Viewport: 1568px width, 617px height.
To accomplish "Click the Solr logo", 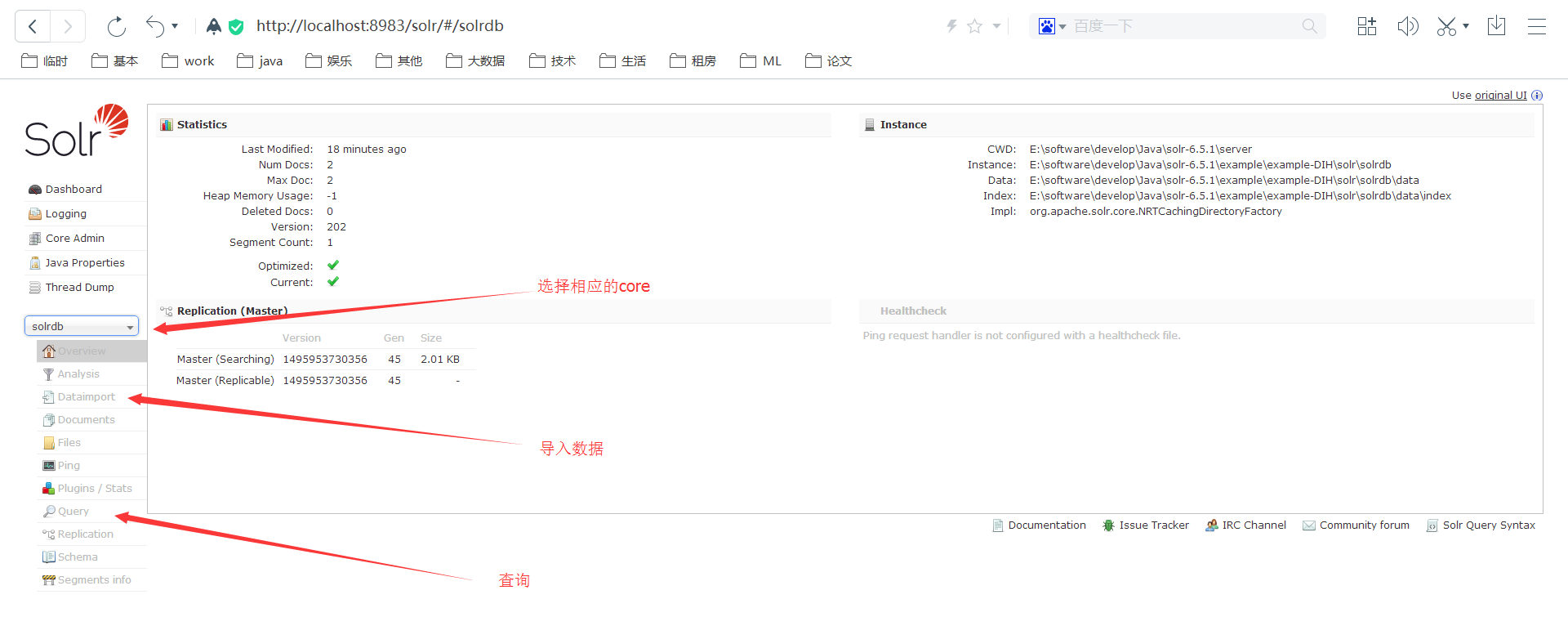I will click(x=76, y=131).
